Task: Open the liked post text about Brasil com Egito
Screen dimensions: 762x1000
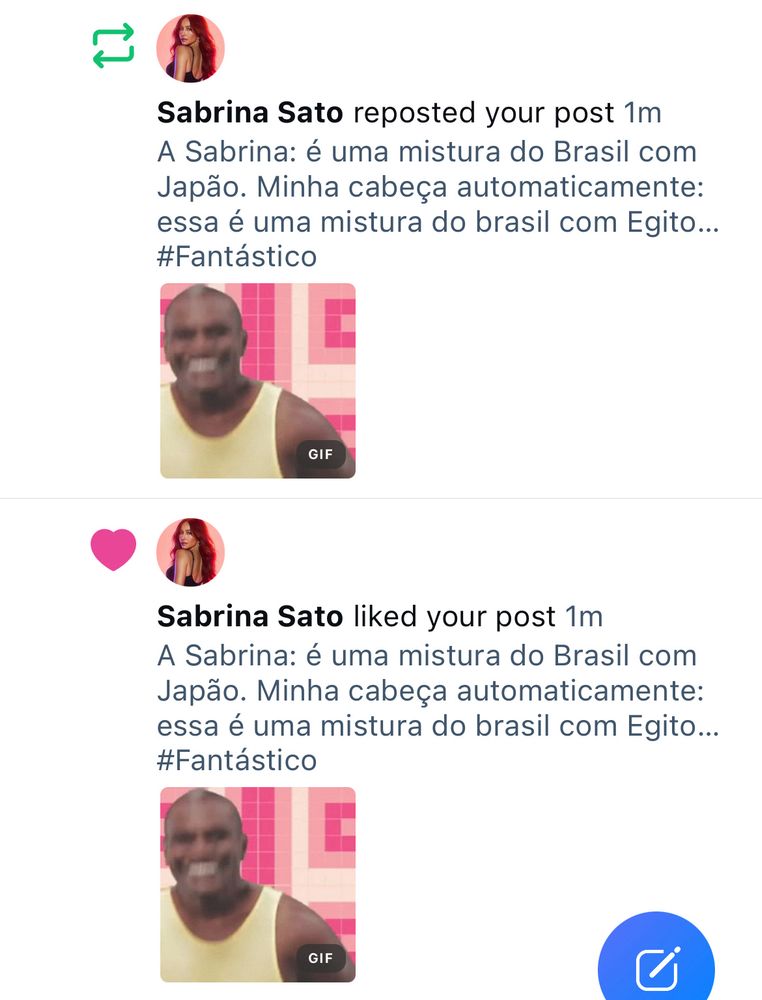Action: pos(438,708)
